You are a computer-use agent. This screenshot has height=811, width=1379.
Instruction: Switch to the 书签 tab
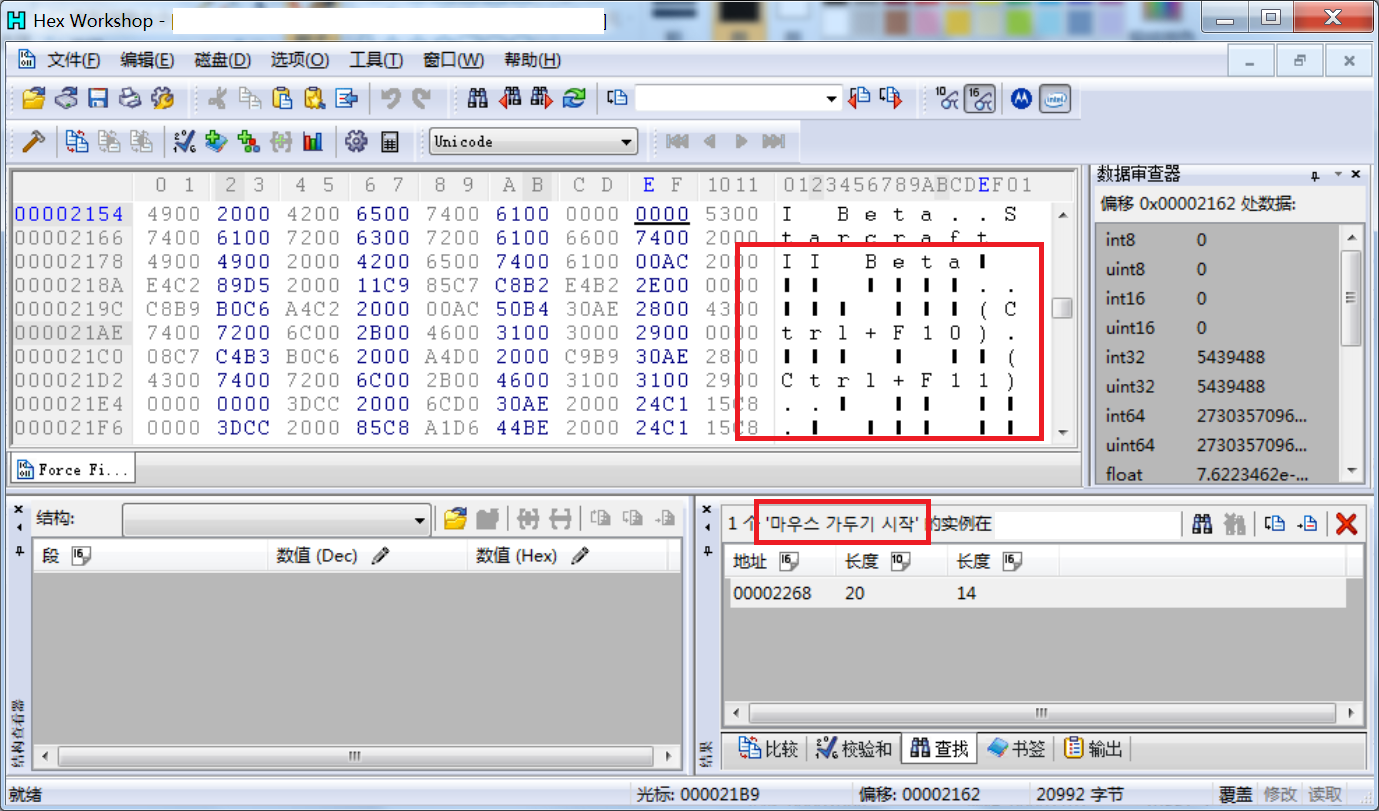[1015, 748]
